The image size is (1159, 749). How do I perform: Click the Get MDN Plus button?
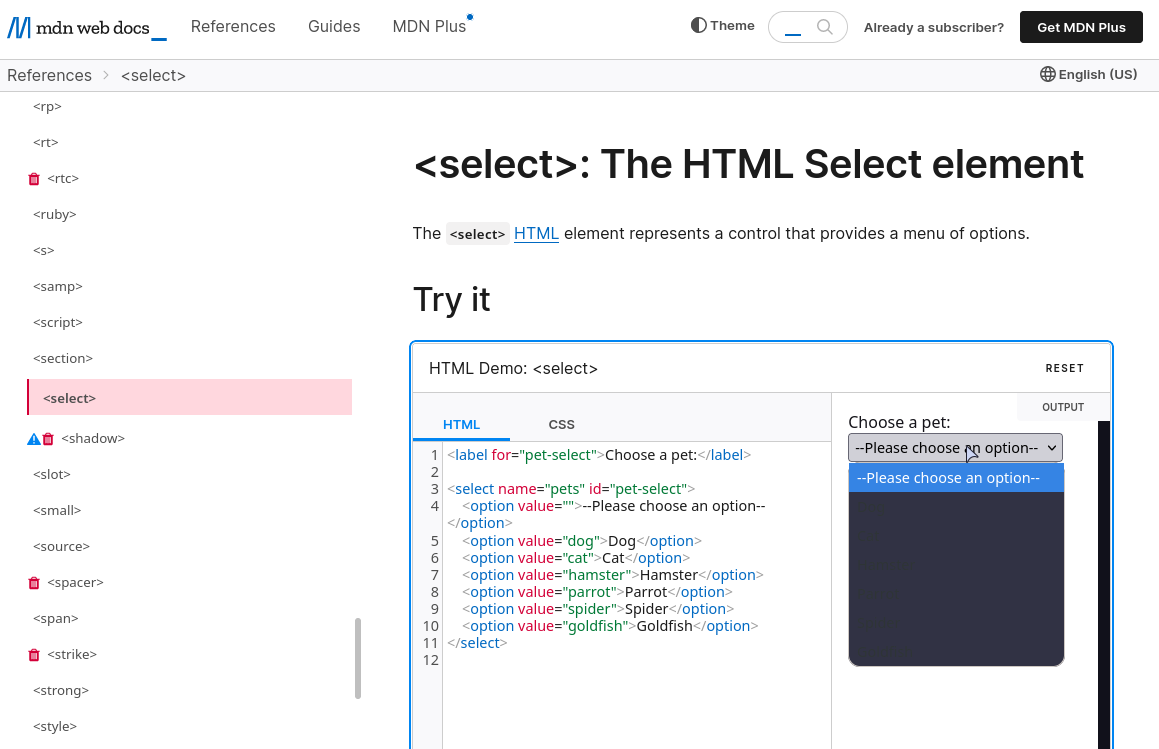pyautogui.click(x=1081, y=27)
